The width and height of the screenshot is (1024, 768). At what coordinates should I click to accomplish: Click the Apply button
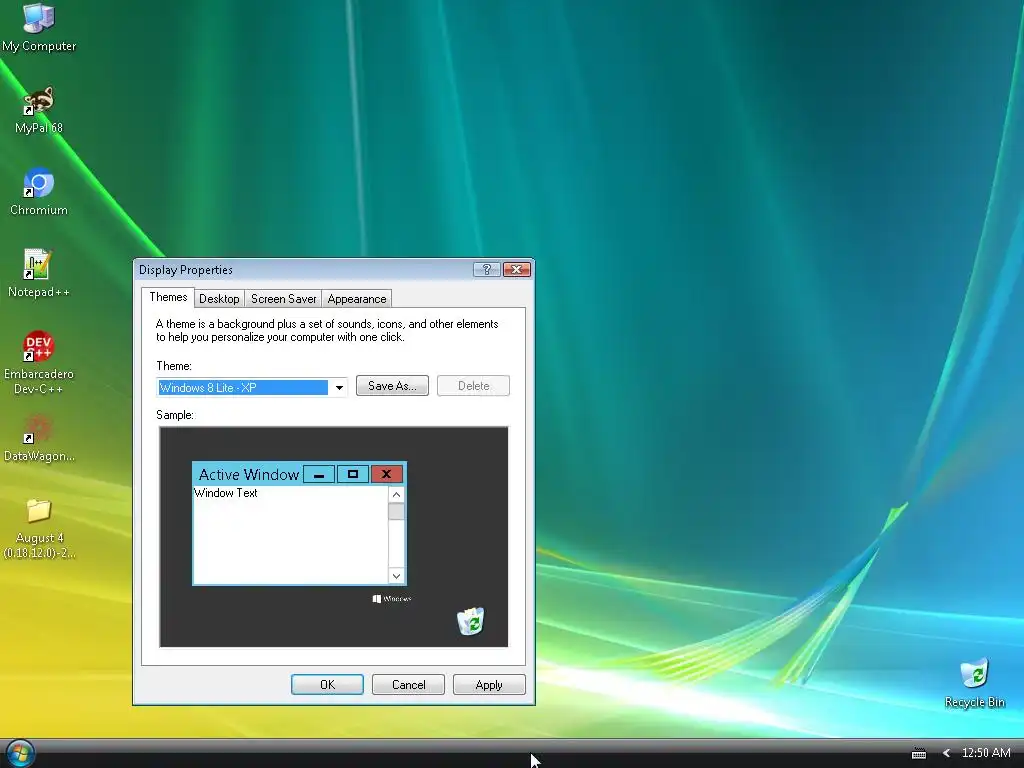tap(489, 685)
